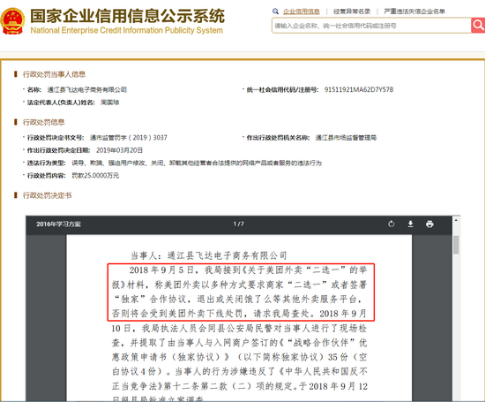
Task: Click the 统一社会信用代码/注册号 label
Action: pos(282,90)
